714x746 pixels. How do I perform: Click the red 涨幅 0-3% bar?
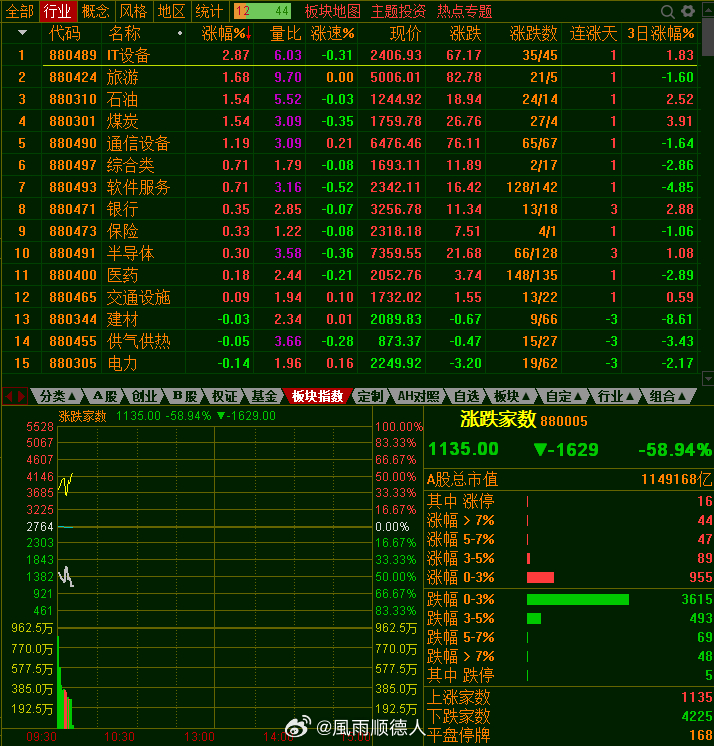click(540, 578)
